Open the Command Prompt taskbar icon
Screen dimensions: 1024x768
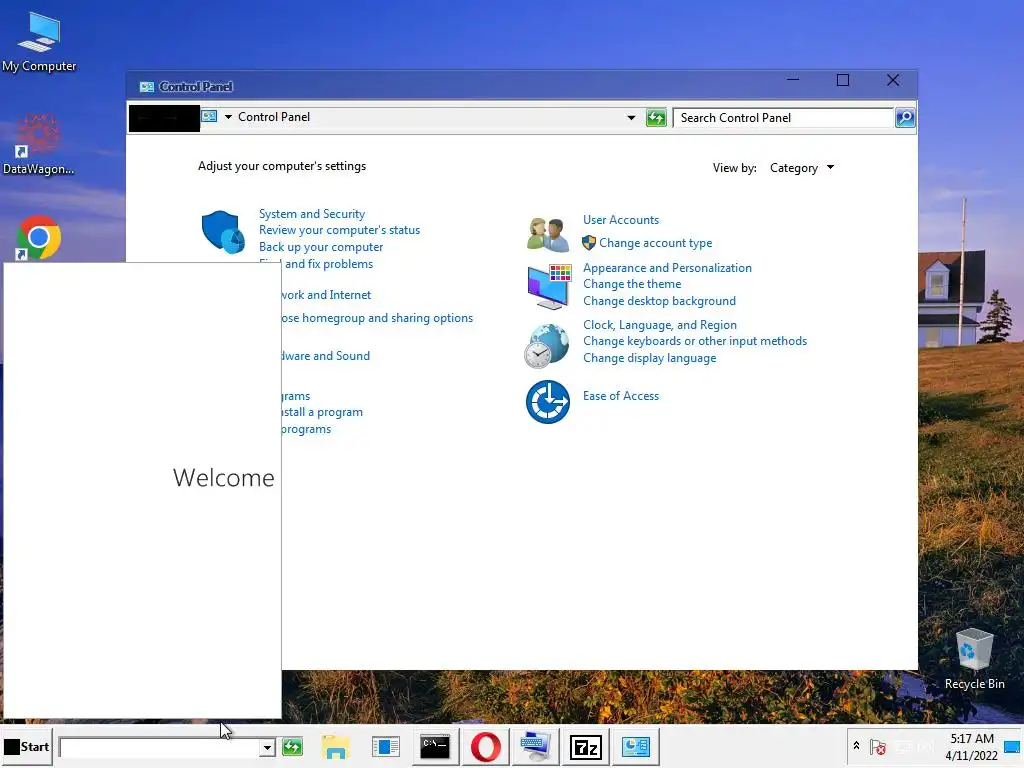point(435,746)
